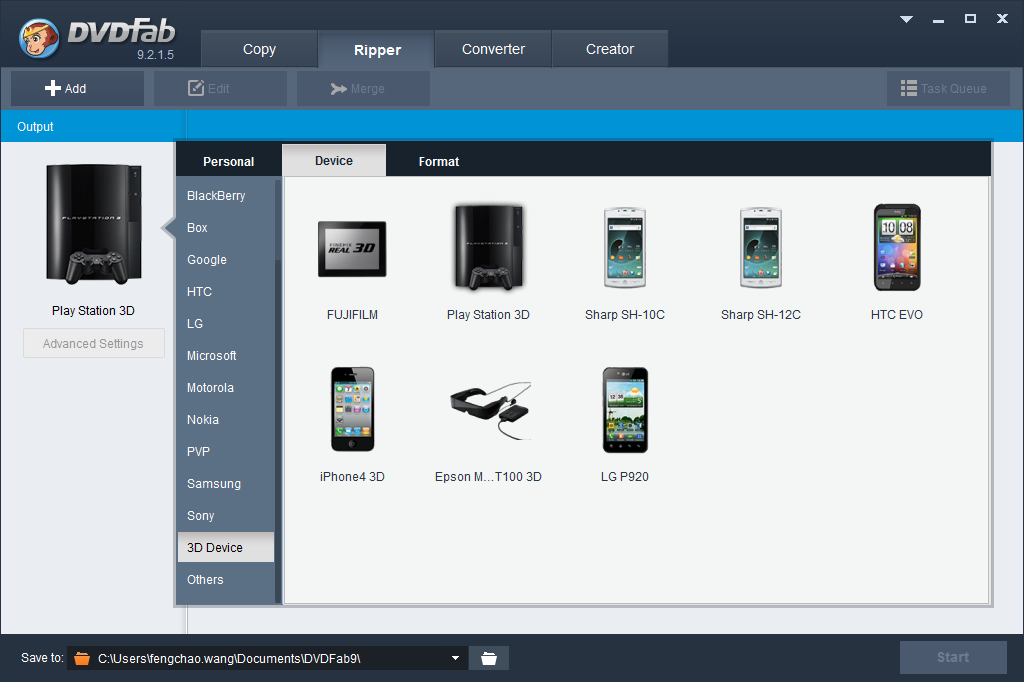This screenshot has height=682, width=1024.
Task: Open the Personal profile tab
Action: 229,161
